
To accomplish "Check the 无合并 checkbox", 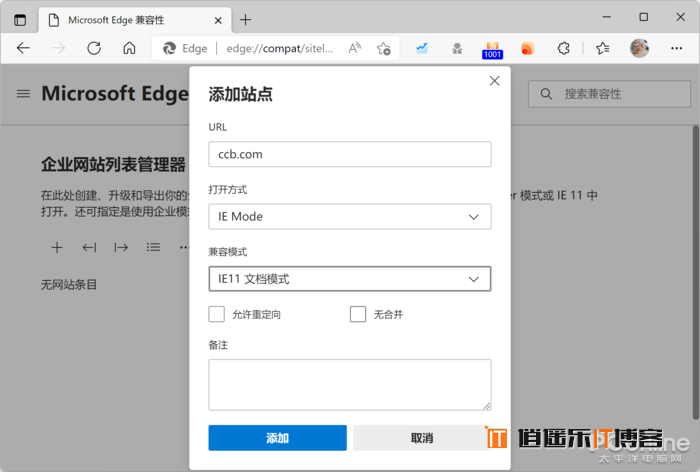I will tap(358, 314).
